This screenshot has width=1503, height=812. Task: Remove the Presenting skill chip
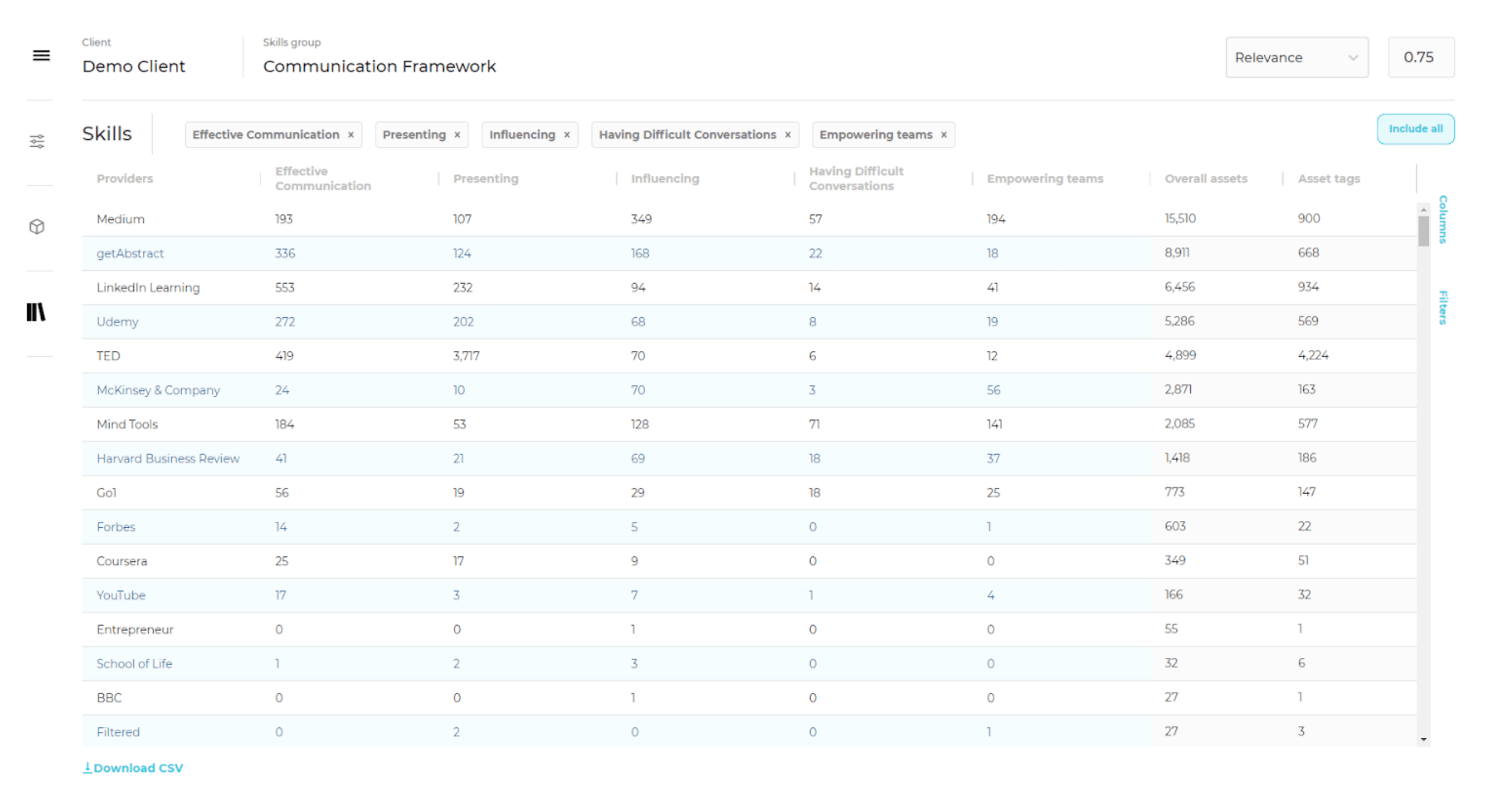click(457, 135)
